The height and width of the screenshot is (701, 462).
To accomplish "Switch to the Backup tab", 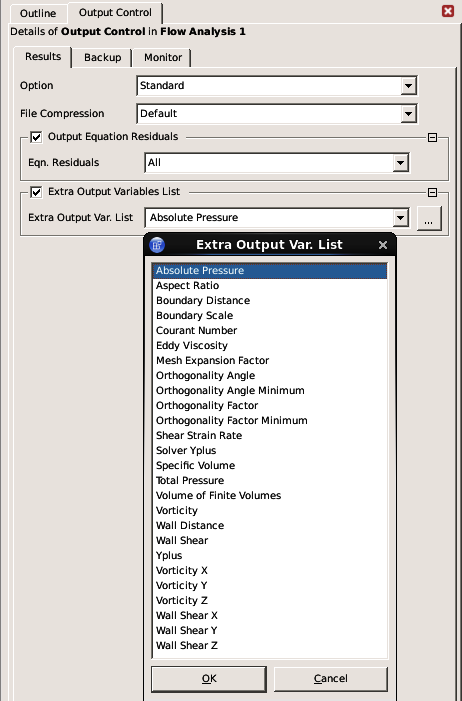I will coord(102,58).
